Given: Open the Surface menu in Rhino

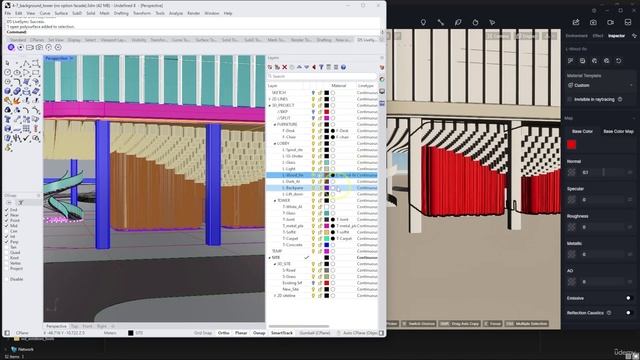Looking at the screenshot, I should coord(61,13).
